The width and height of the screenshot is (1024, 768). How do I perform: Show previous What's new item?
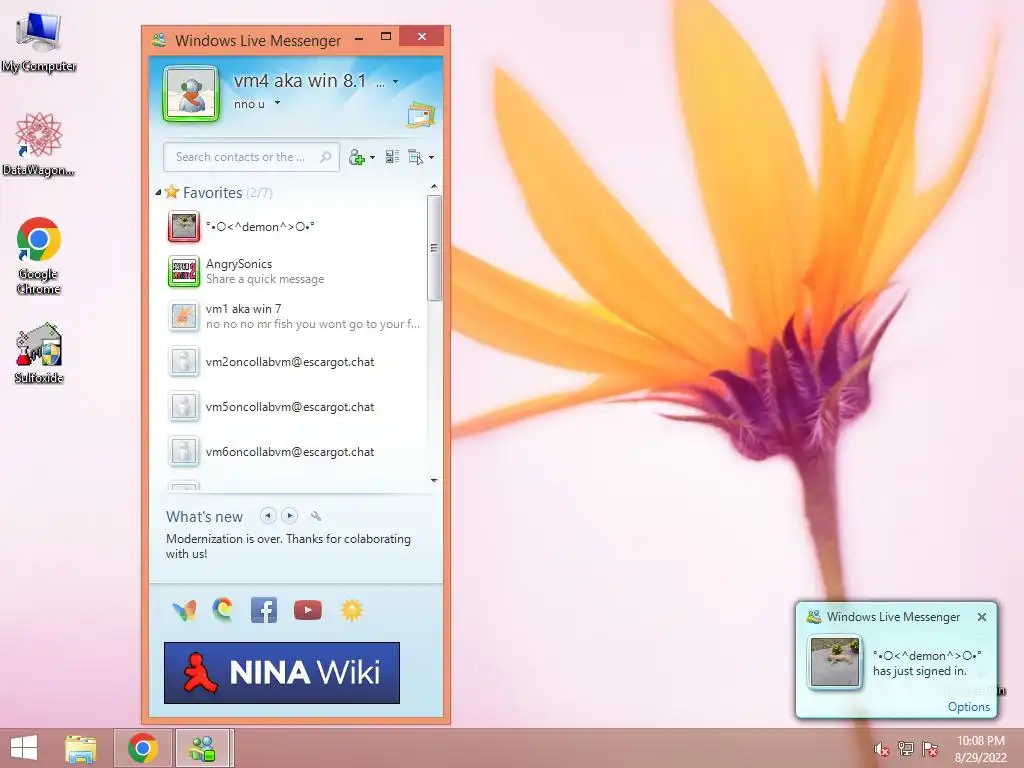click(x=268, y=516)
